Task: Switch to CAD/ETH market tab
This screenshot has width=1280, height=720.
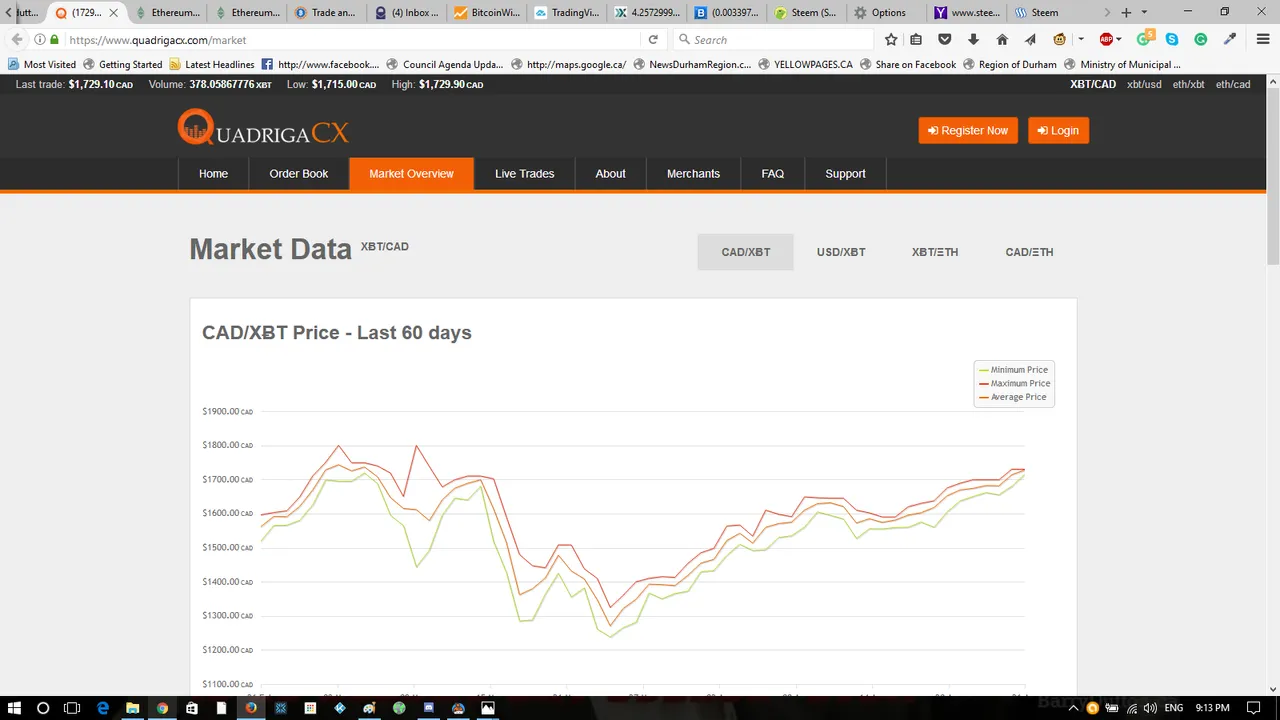Action: pos(1029,252)
